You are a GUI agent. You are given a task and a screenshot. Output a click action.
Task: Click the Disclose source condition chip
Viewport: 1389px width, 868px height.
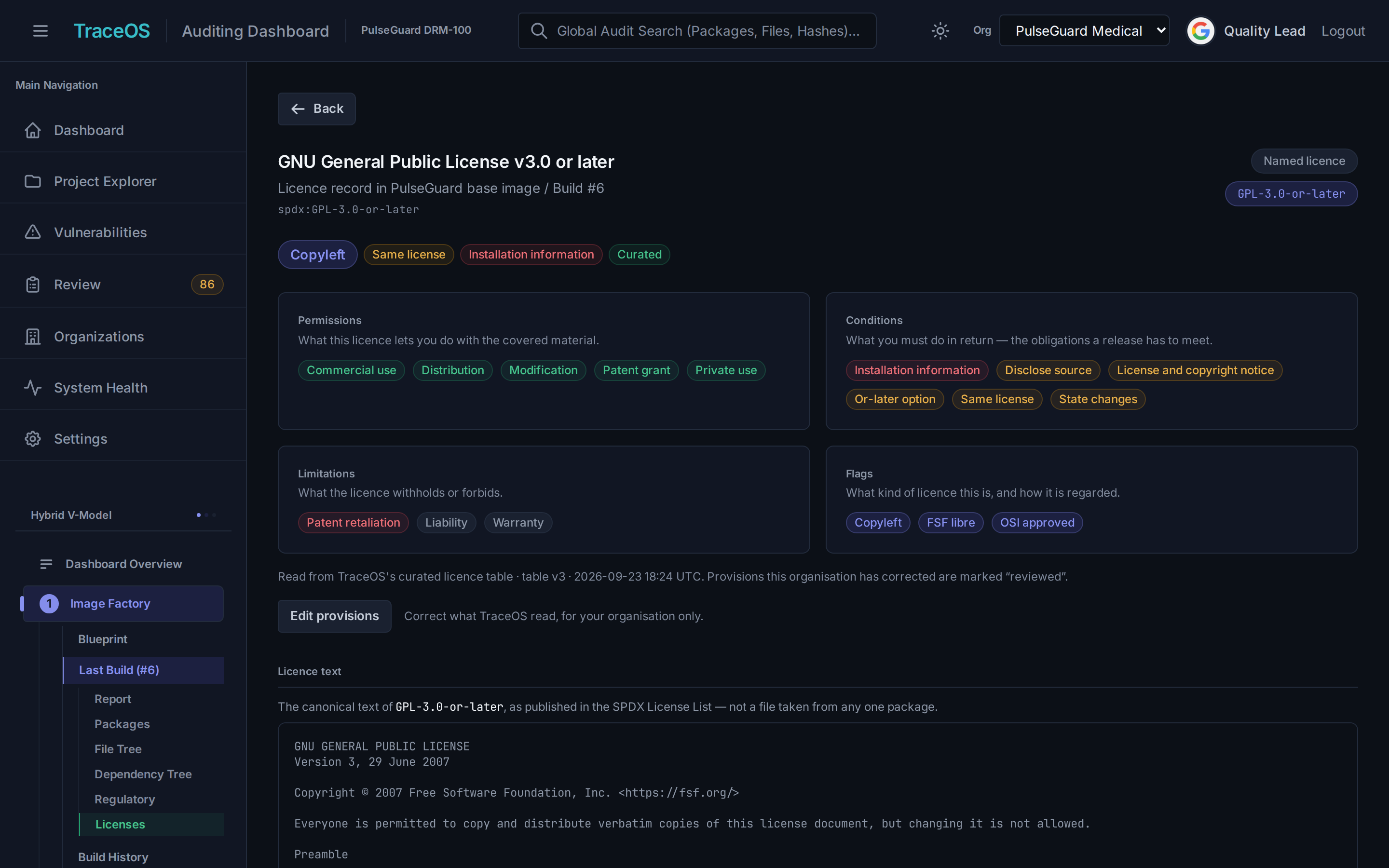coord(1048,370)
